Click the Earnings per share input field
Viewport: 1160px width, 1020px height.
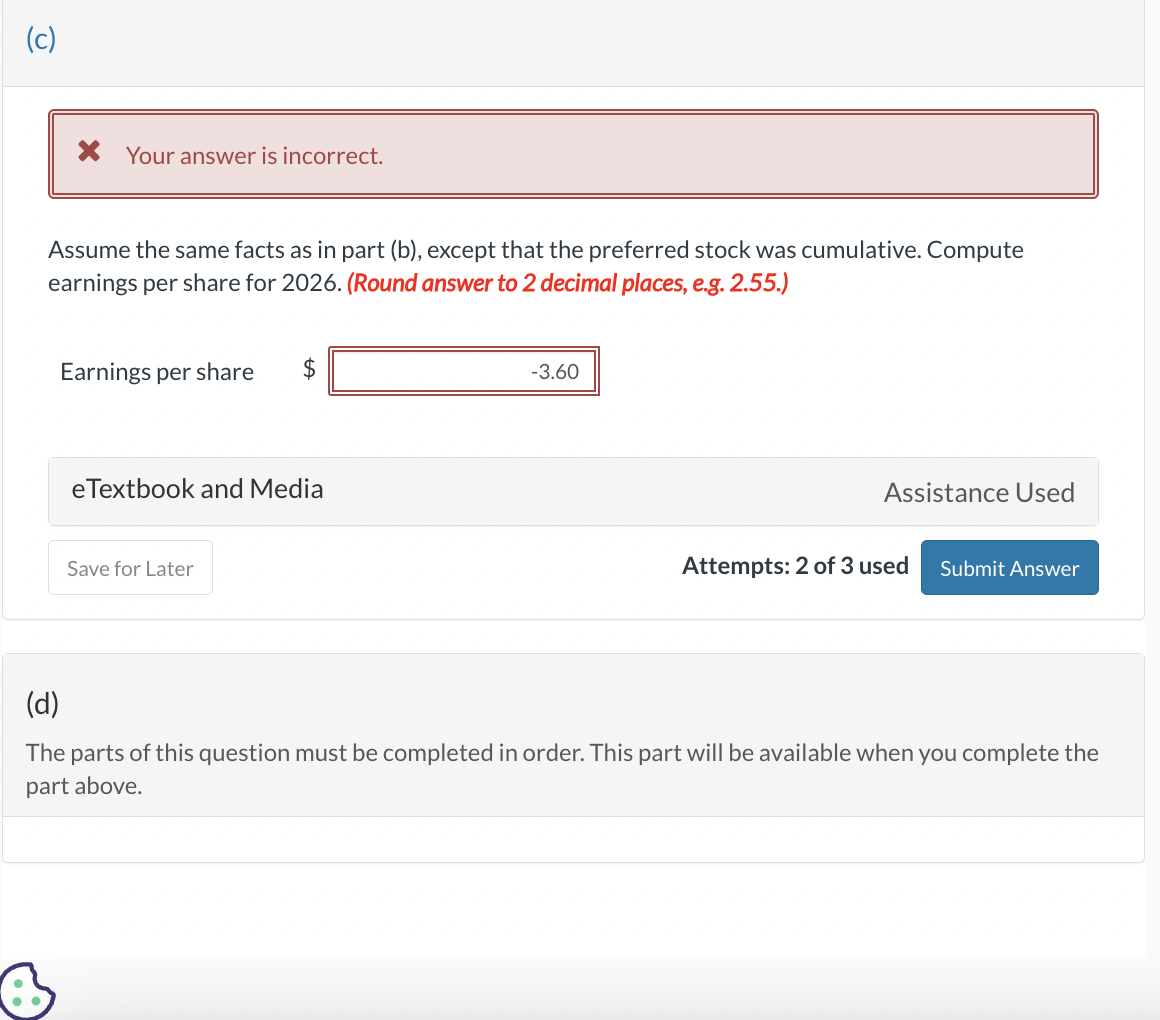point(464,371)
